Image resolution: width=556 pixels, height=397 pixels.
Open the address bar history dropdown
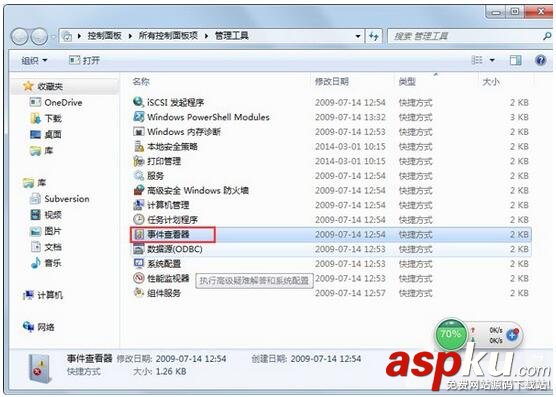[358, 36]
